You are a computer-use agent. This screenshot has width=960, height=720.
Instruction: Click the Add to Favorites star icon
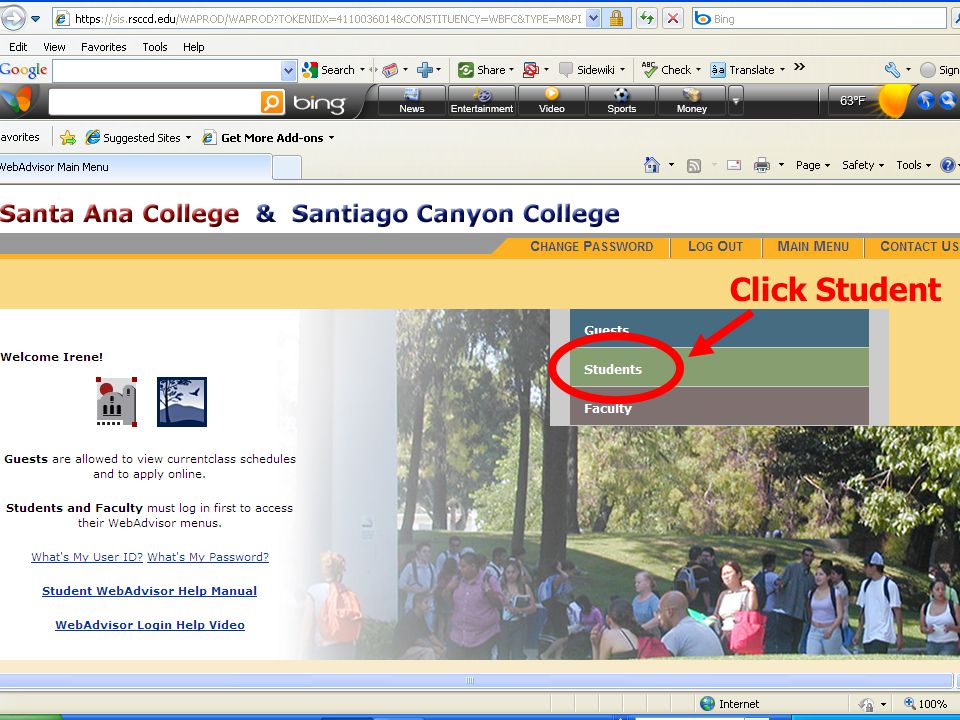coord(68,138)
